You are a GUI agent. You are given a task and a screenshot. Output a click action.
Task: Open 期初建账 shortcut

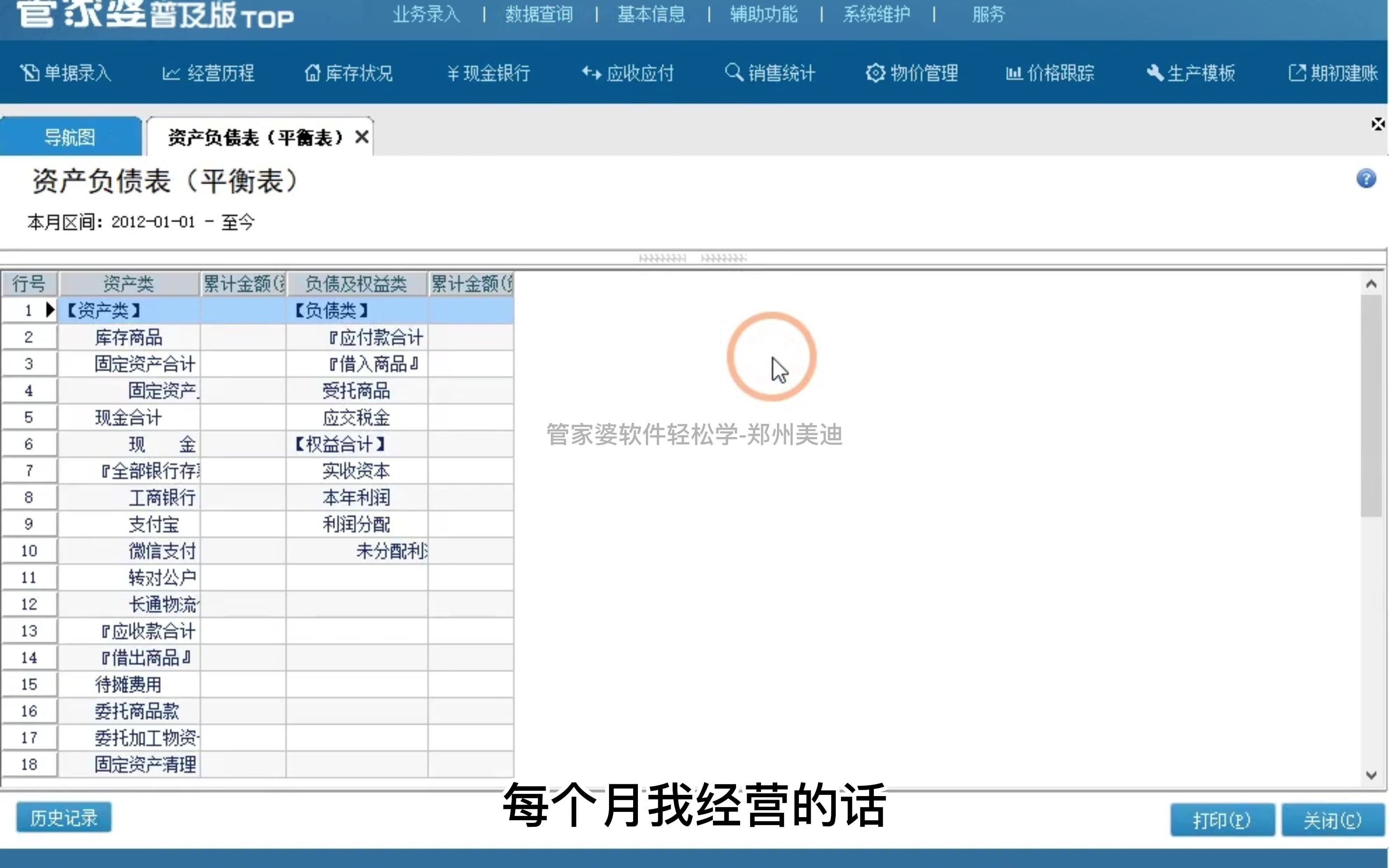[1333, 73]
